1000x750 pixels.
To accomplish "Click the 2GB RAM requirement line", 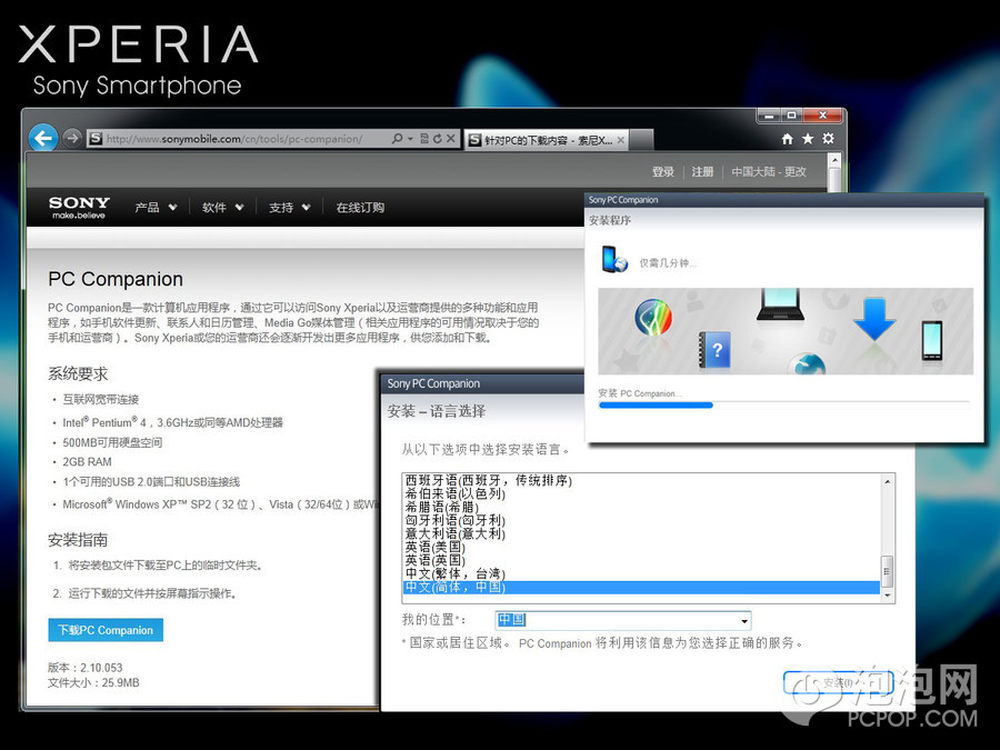I will (x=87, y=462).
